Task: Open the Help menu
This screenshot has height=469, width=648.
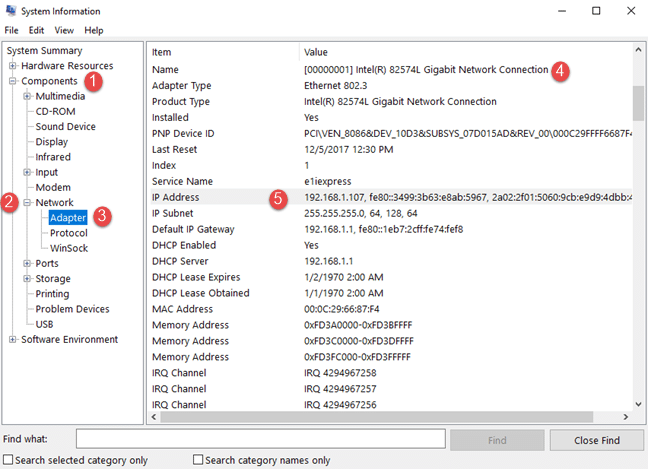Action: (94, 30)
